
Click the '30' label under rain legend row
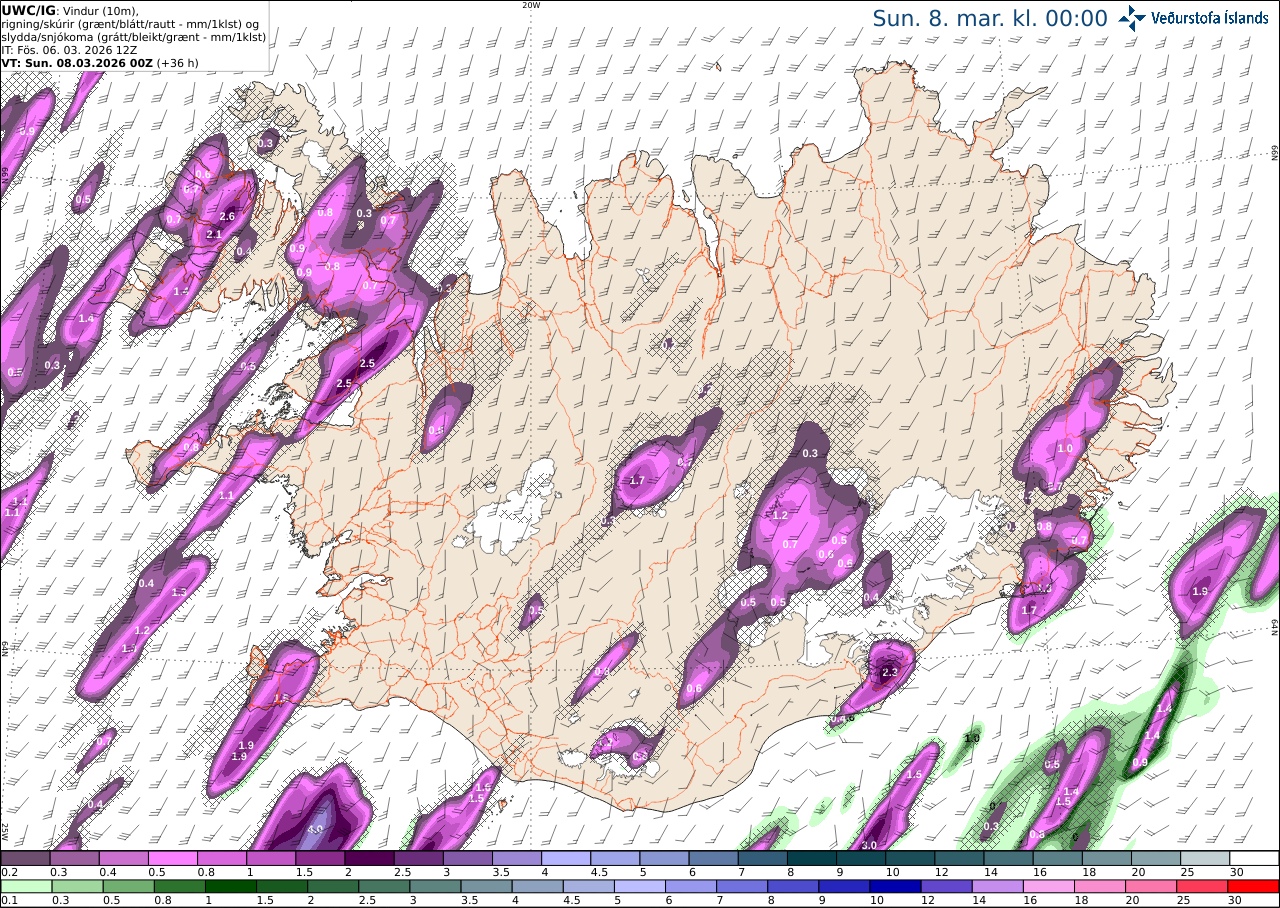pos(1234,900)
